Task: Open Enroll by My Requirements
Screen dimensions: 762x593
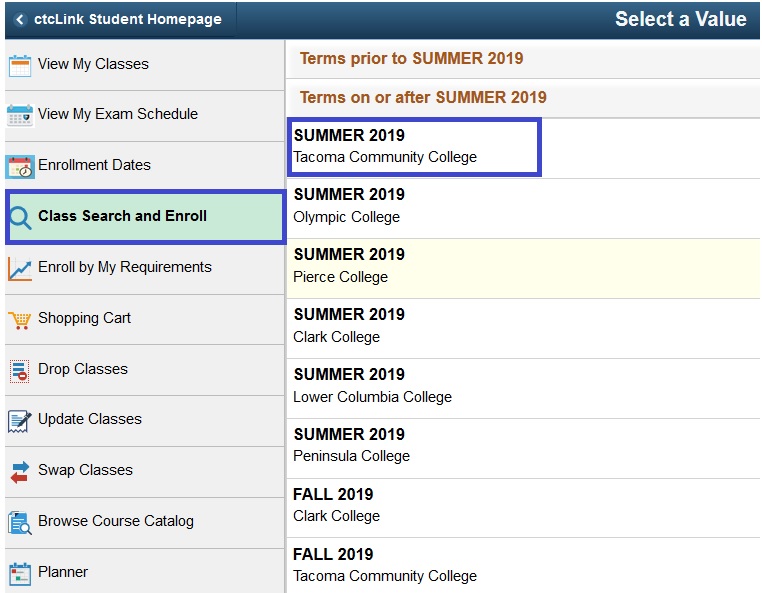Action: pos(145,268)
